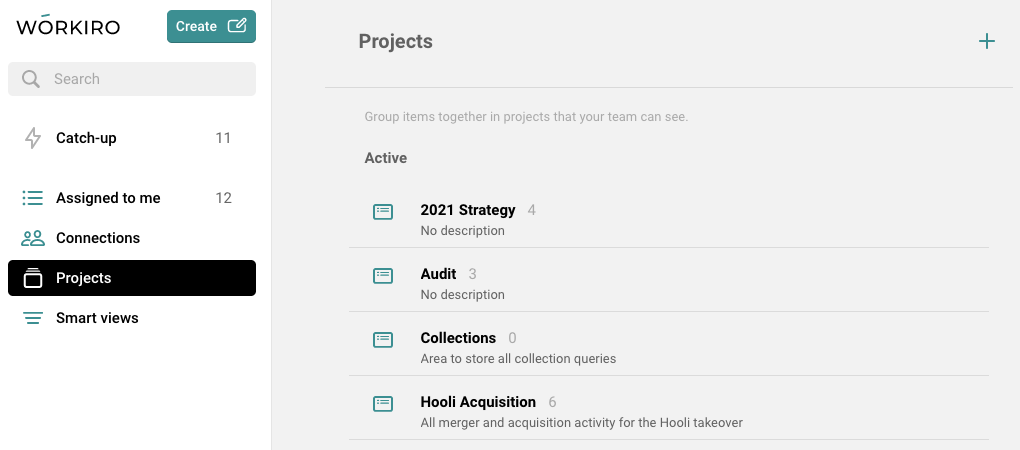Click the plus icon to add project
The image size is (1020, 450).
pyautogui.click(x=986, y=41)
